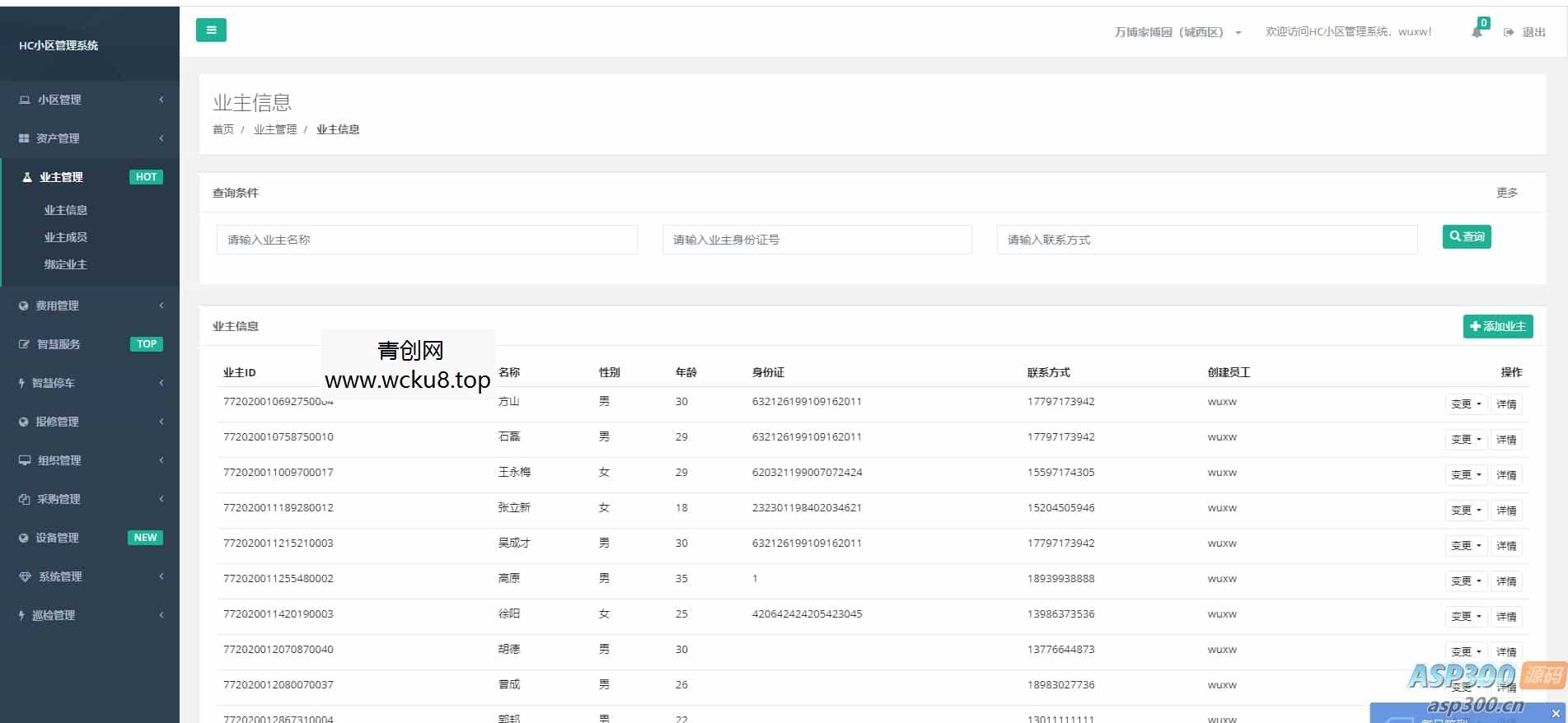The width and height of the screenshot is (1568, 723).
Task: Click the 小区管理 laptop icon
Action: point(25,100)
